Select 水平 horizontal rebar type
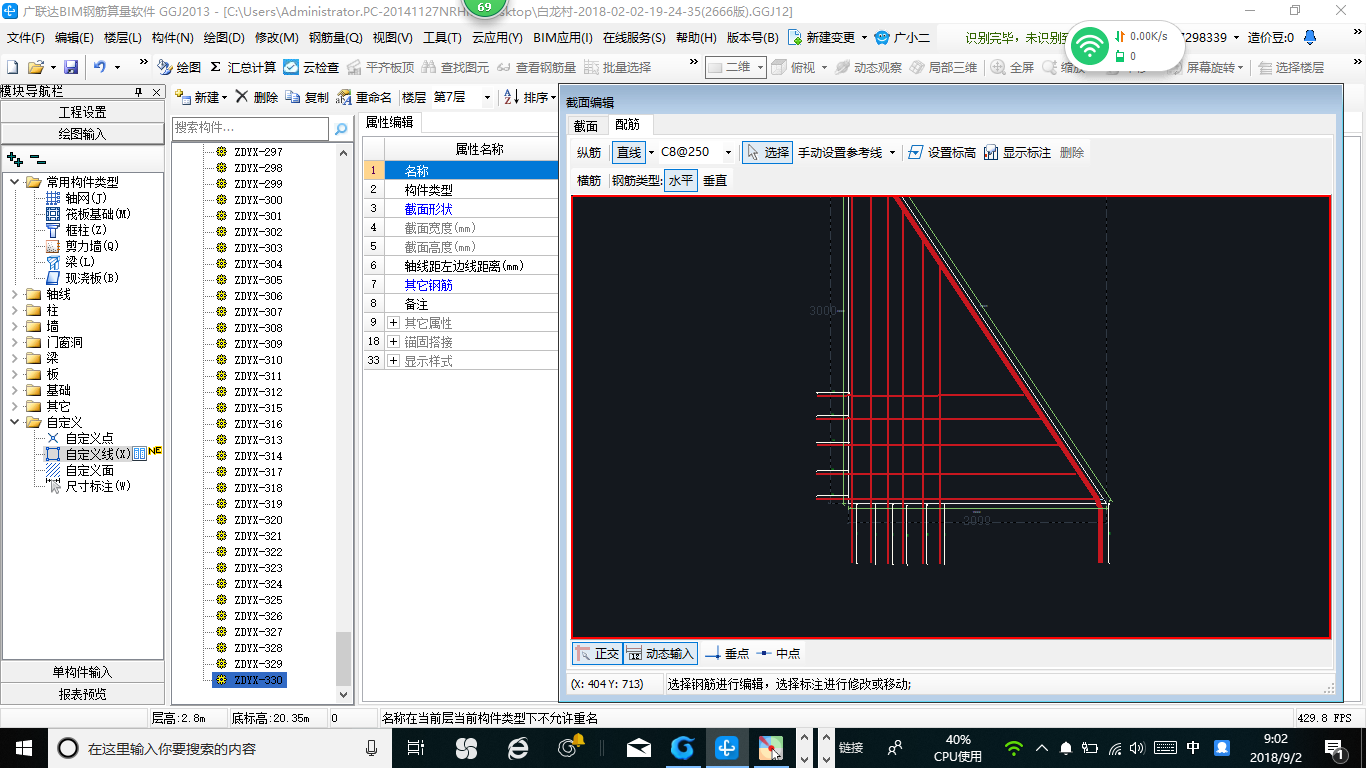1366x768 pixels. click(681, 180)
